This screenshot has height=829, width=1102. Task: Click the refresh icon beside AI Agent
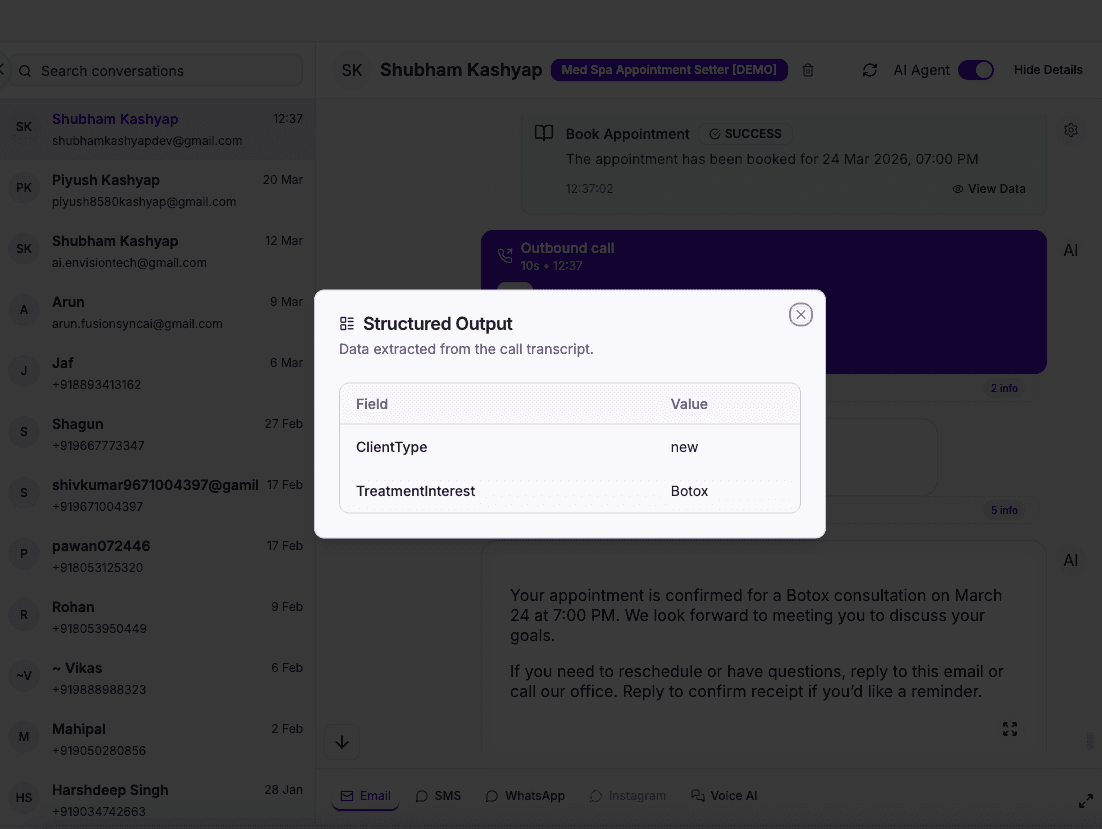pyautogui.click(x=869, y=70)
